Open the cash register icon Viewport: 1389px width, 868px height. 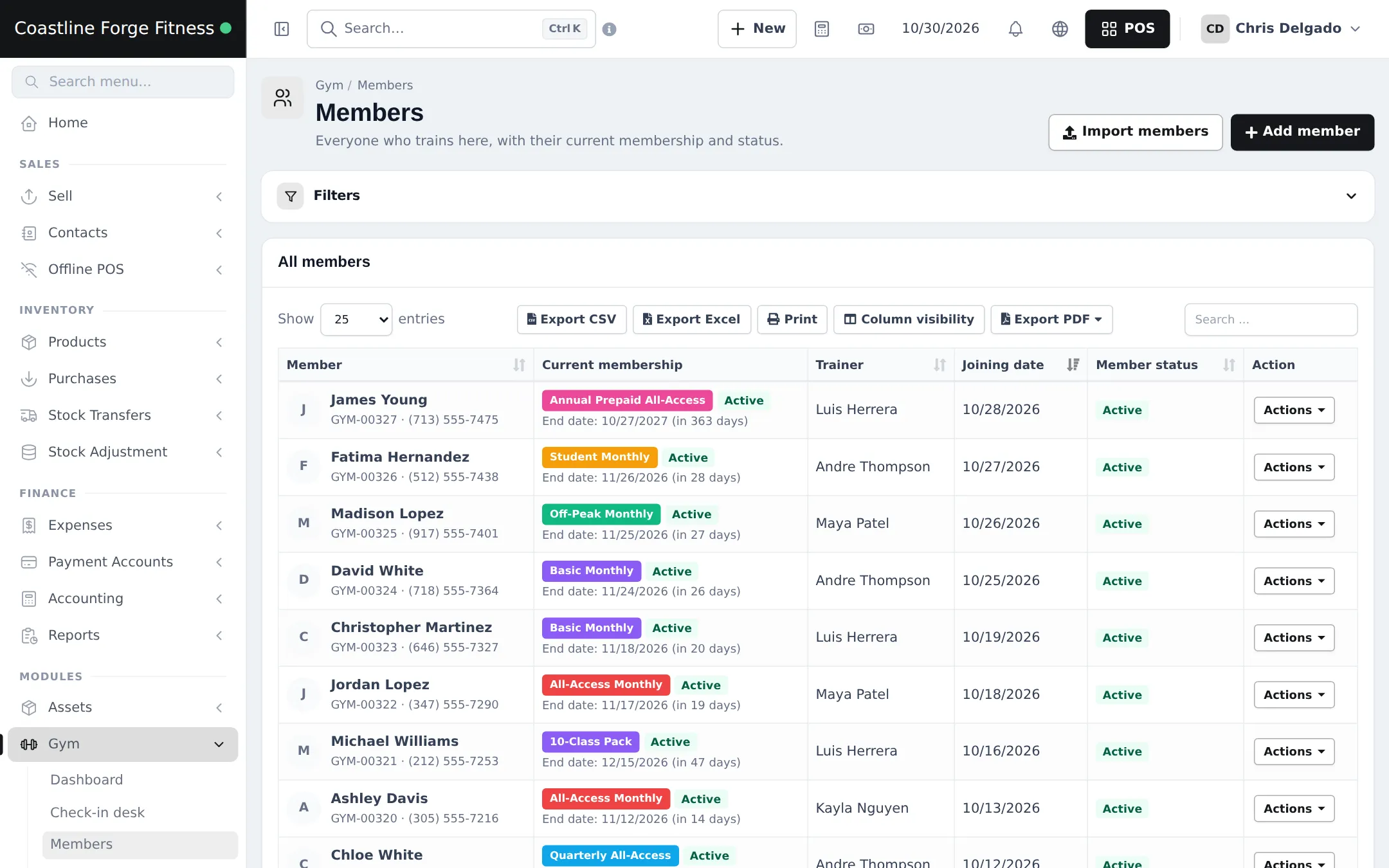(866, 29)
